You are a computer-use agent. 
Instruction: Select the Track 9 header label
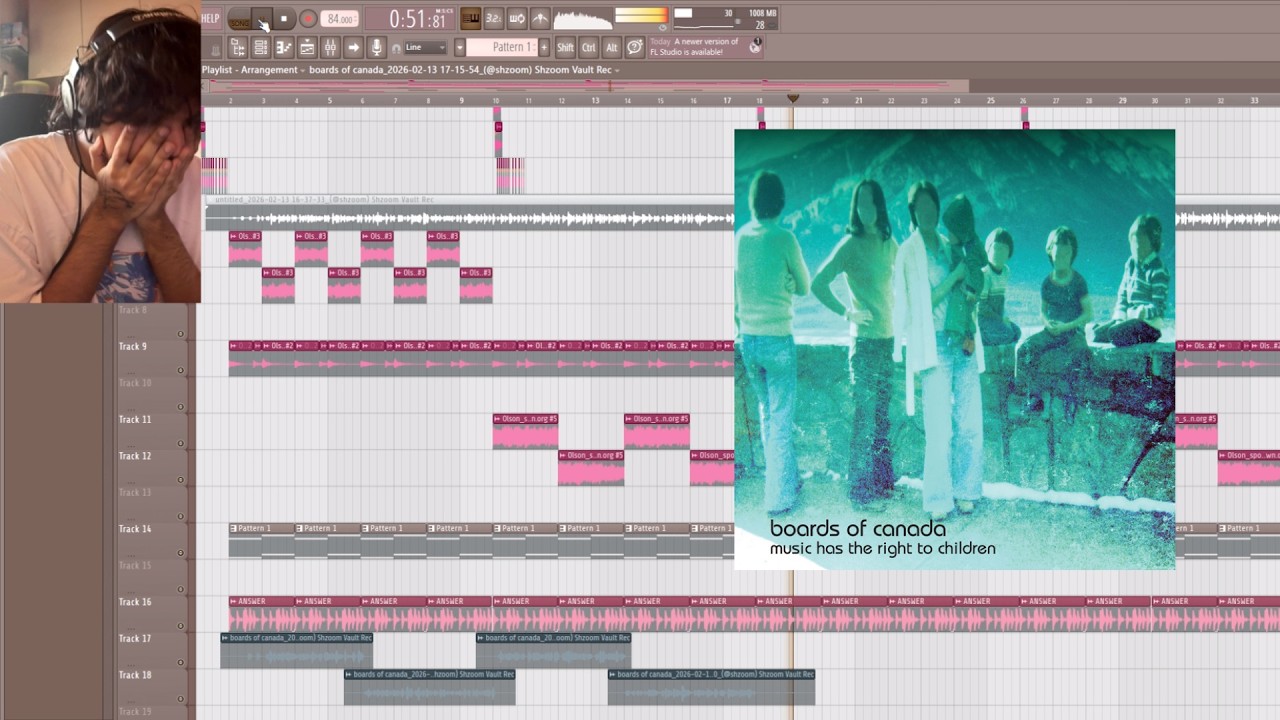pyautogui.click(x=133, y=347)
